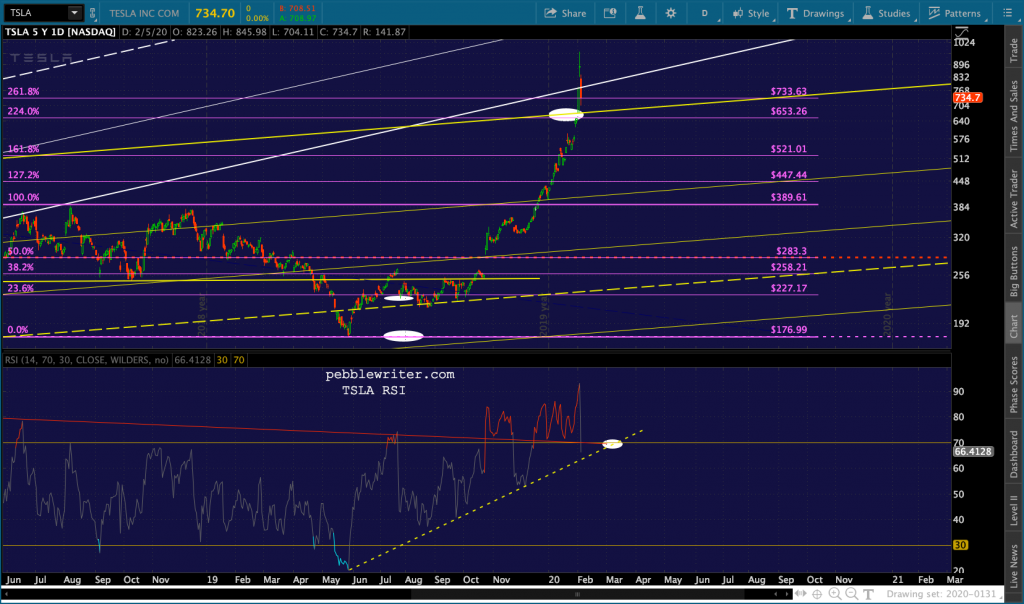Open the list options icon at top right
Image resolution: width=1024 pixels, height=604 pixels.
1008,13
